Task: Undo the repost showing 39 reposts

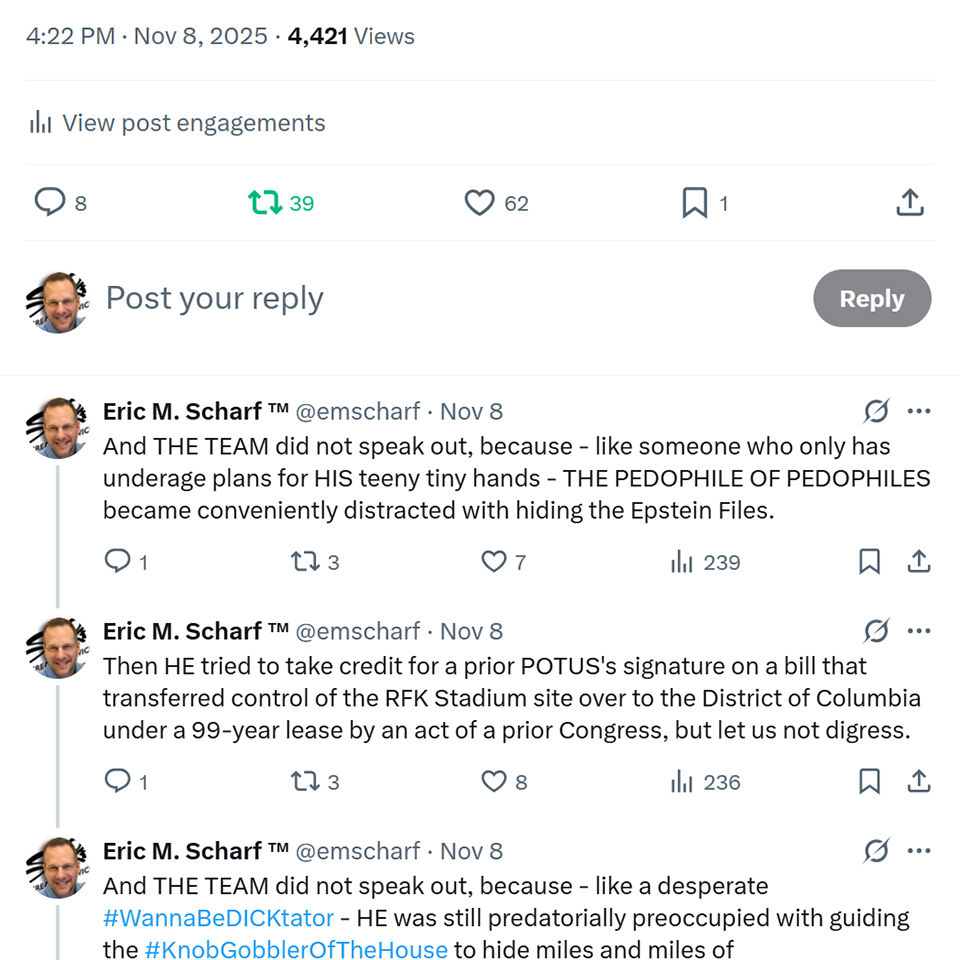Action: point(265,203)
